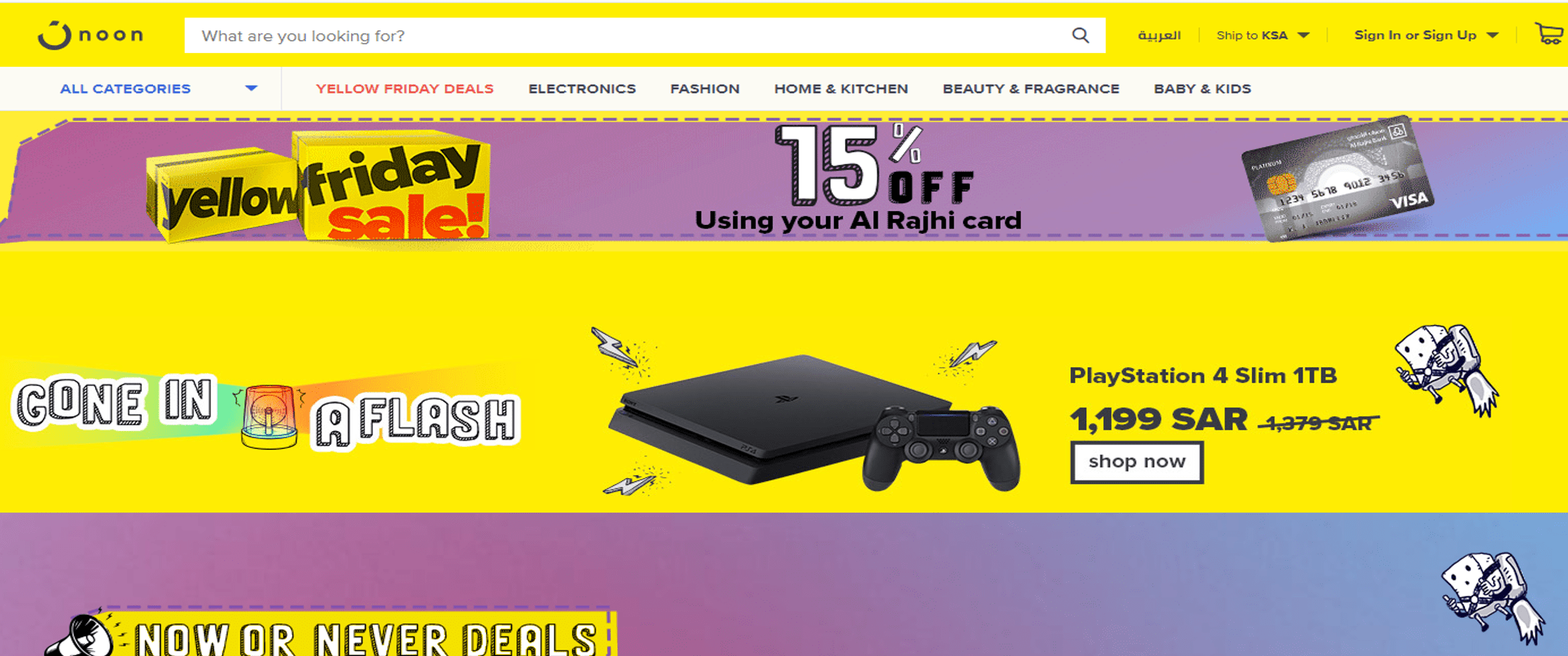
Task: Open Home & Kitchen category
Action: tap(841, 89)
